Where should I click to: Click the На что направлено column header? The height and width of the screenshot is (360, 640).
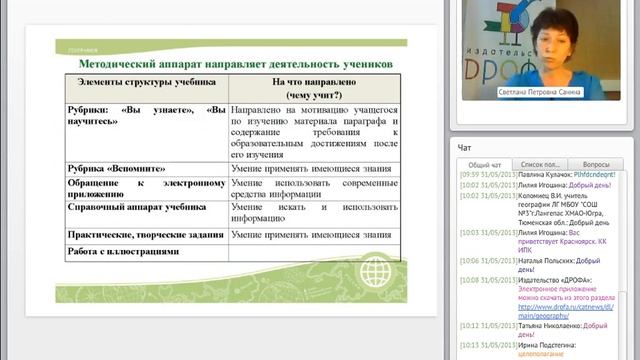tap(314, 88)
